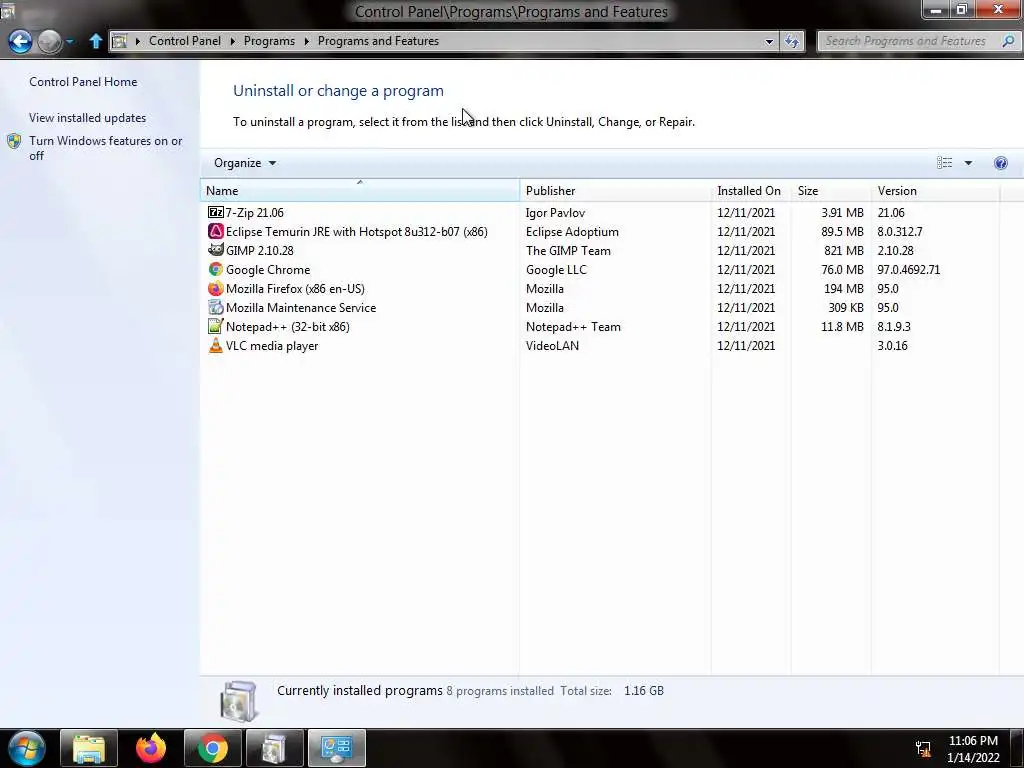Click the VLC media player cone icon

pyautogui.click(x=216, y=345)
